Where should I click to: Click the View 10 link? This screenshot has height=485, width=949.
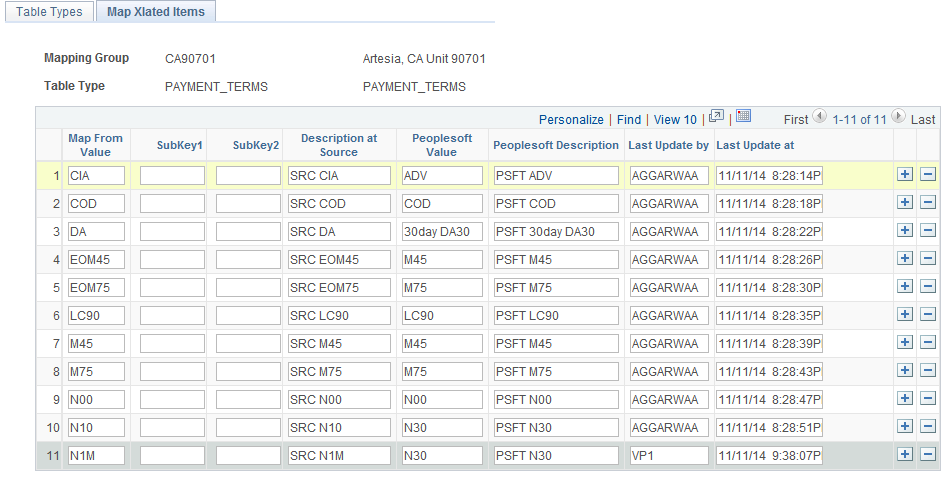click(x=675, y=119)
